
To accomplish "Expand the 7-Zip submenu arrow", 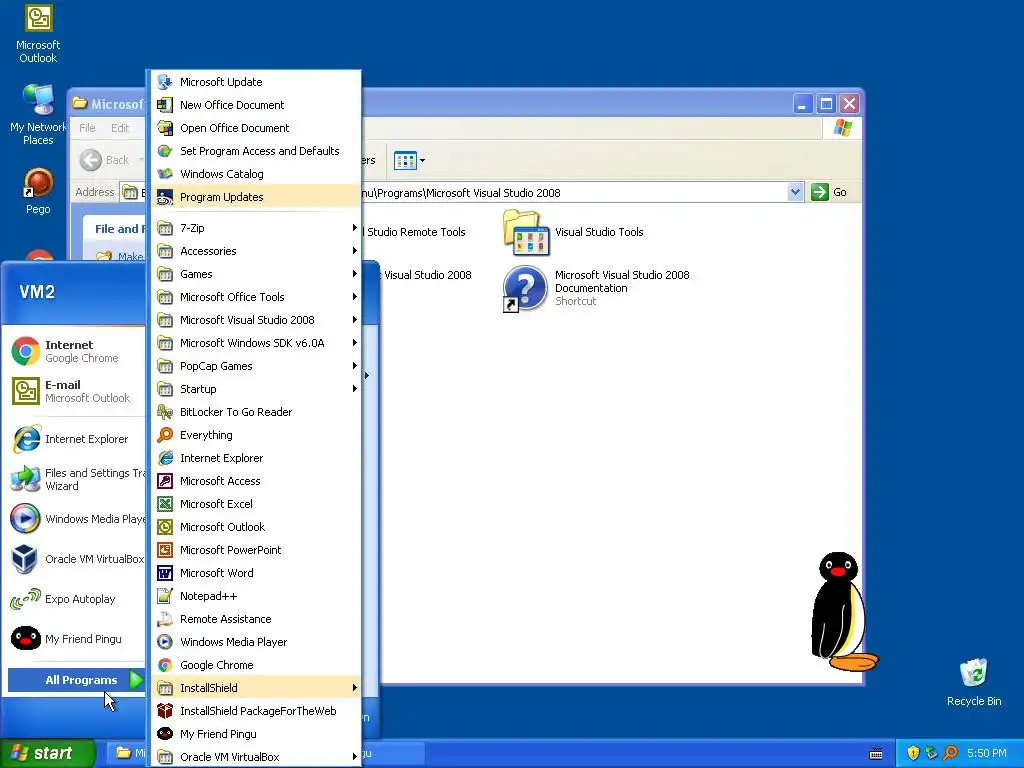I will pos(355,228).
